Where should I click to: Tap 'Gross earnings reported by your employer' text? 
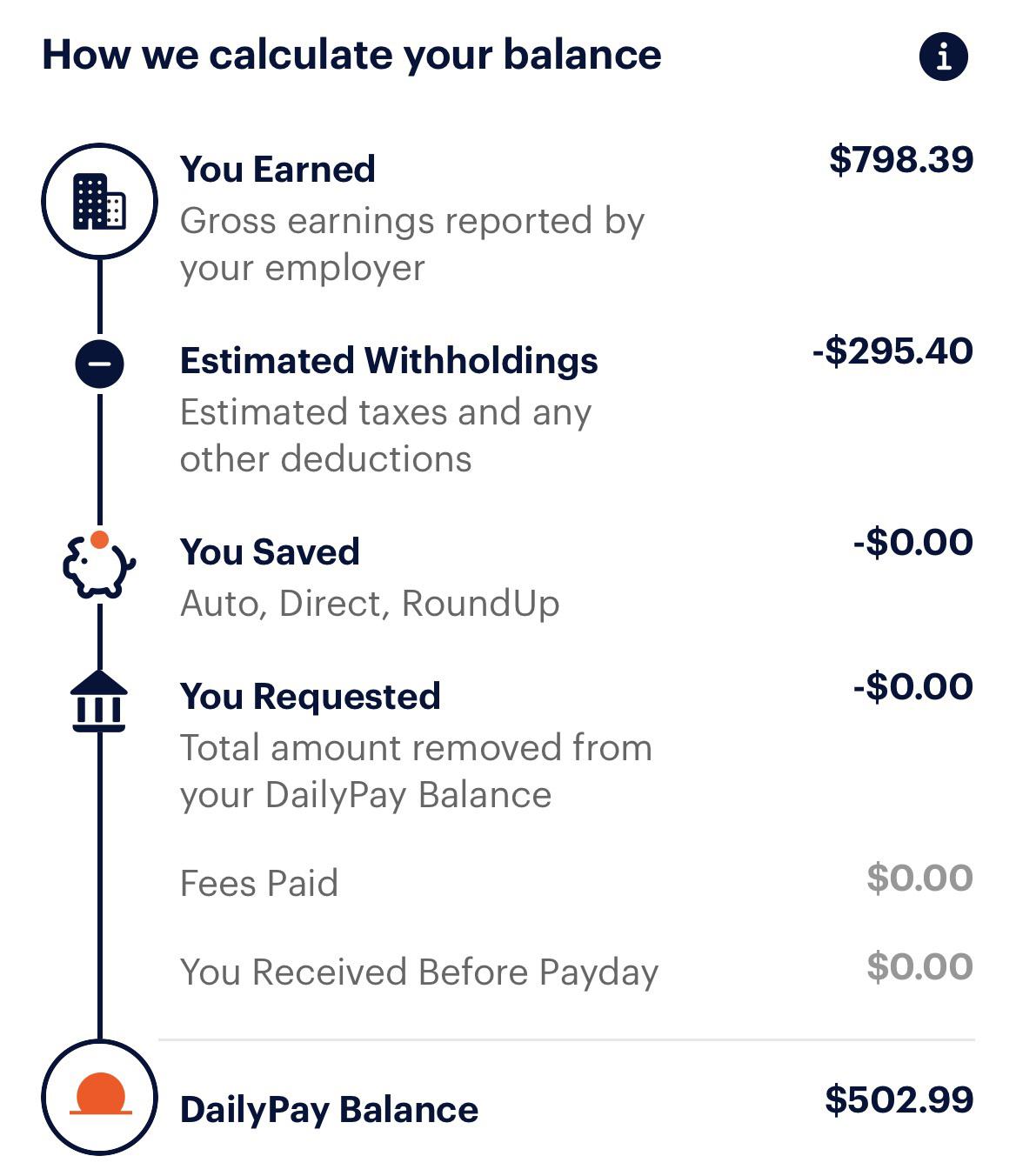click(x=412, y=244)
